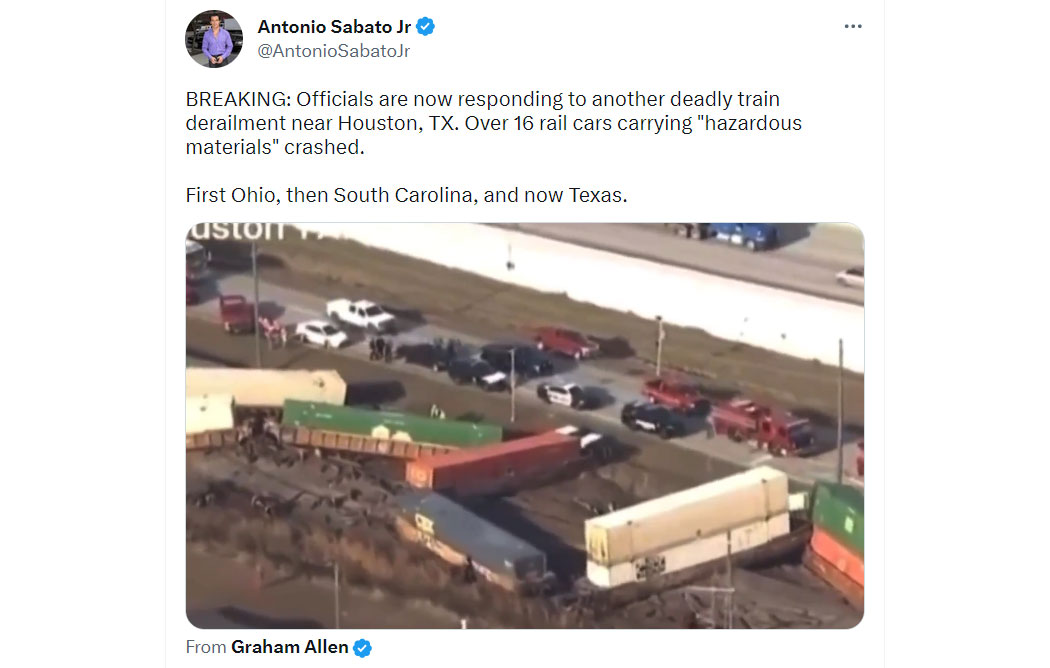Open Antonio Sabato Jr's profile picture
1050x668 pixels.
click(x=214, y=39)
